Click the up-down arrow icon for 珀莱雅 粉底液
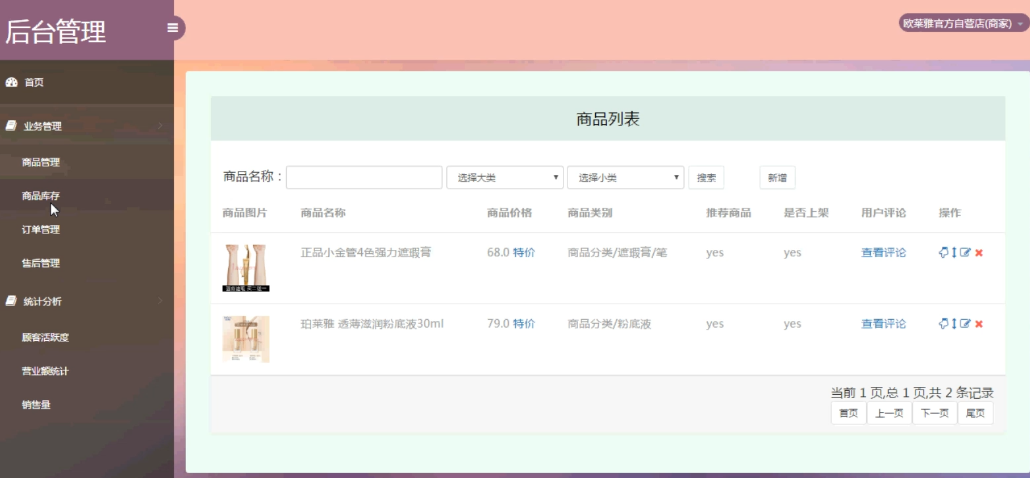 (954, 323)
